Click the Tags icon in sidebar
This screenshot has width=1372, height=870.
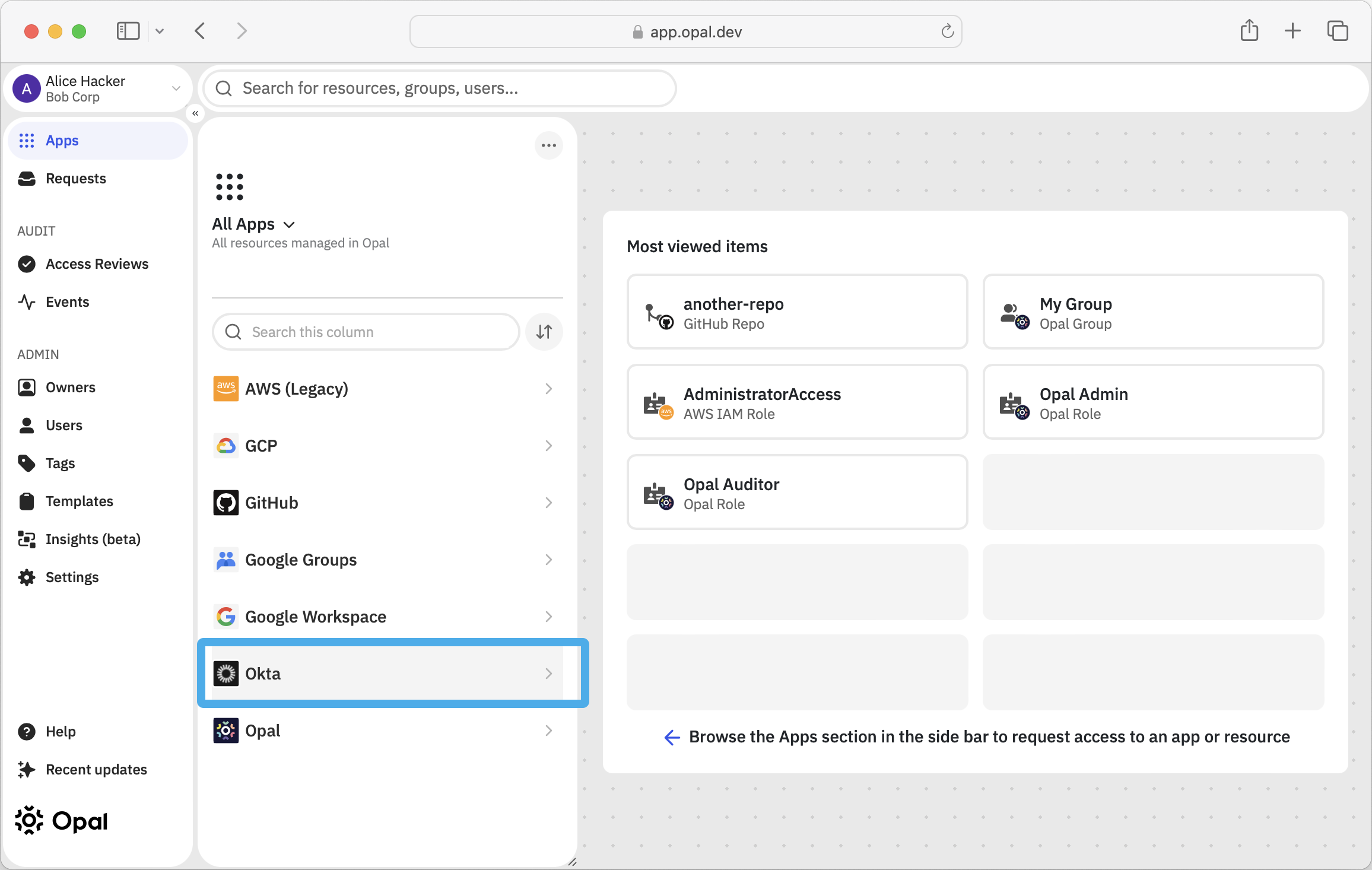tap(27, 463)
